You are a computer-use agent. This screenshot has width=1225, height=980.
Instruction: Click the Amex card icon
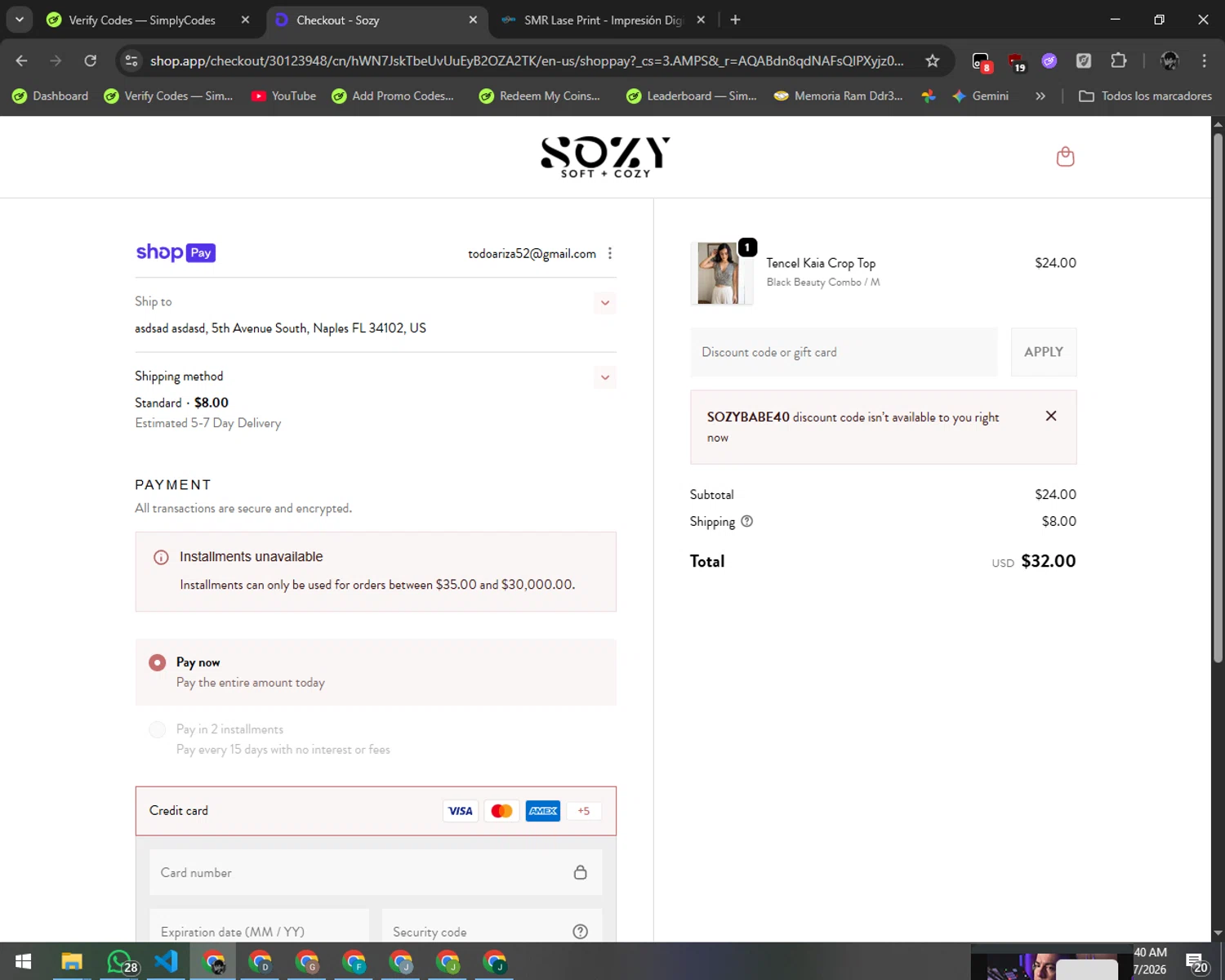coord(543,811)
